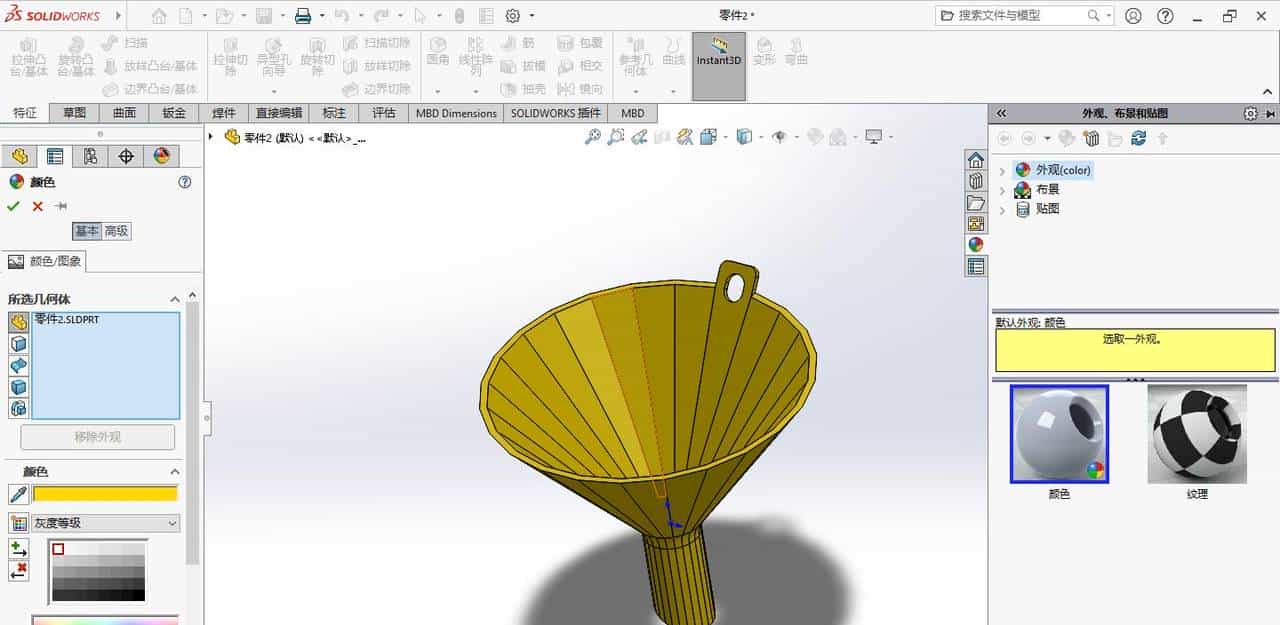Expand the 外观(color) tree node
Screen dimensions: 1280x625
click(1003, 169)
